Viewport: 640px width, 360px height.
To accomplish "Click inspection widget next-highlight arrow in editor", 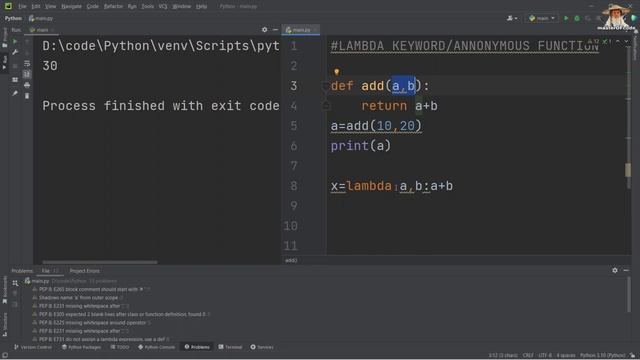I will click(626, 41).
